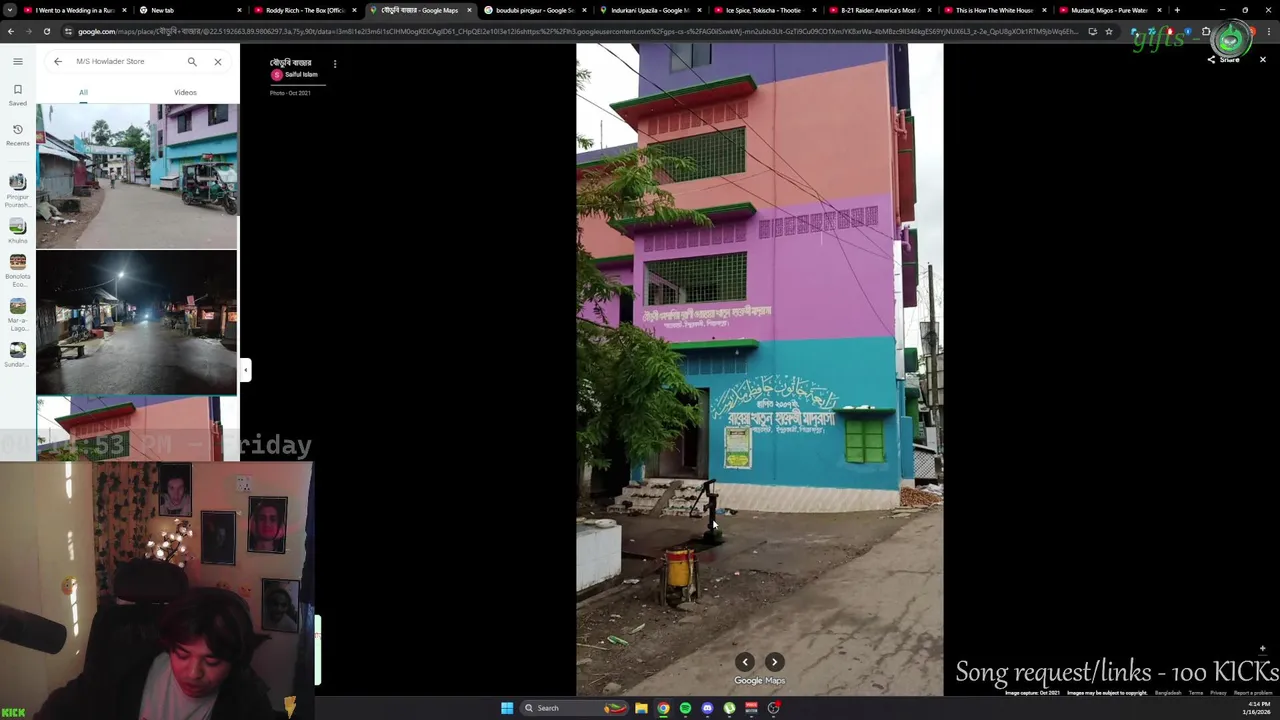The image size is (1280, 720).
Task: Open Chrome from the taskbar
Action: tap(663, 708)
